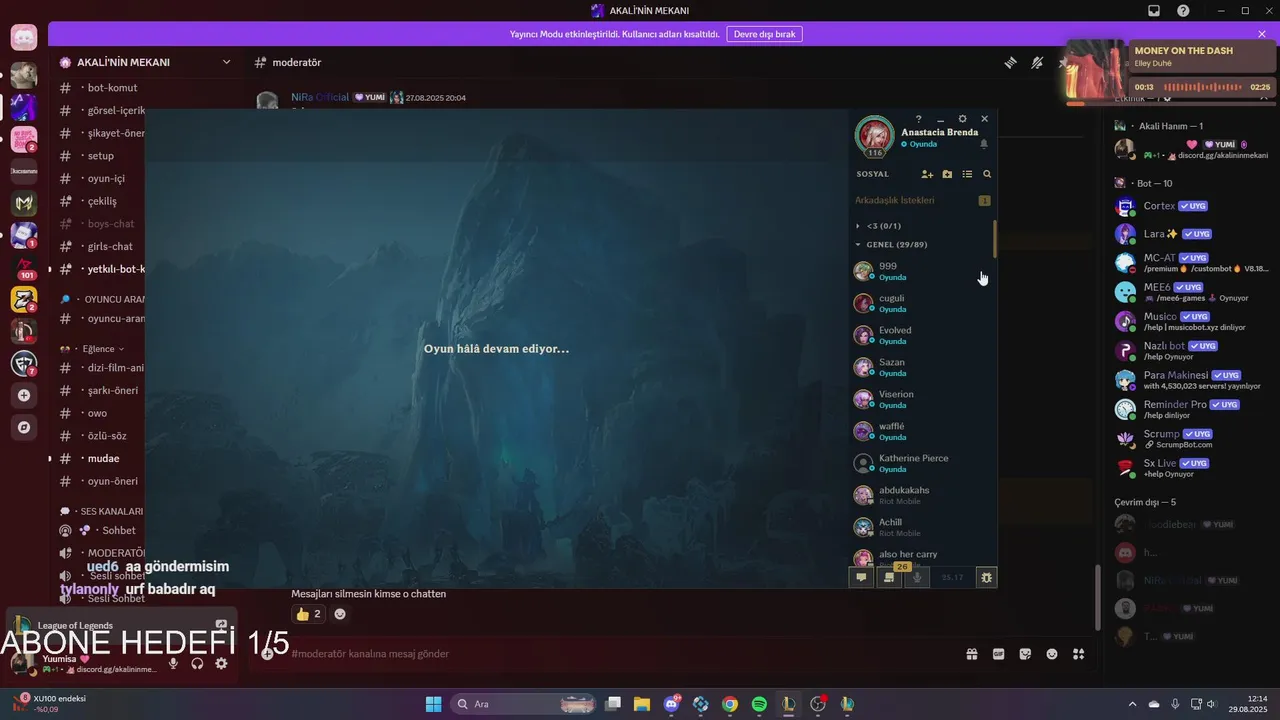Add a reaction with the smiley button
Image resolution: width=1280 pixels, height=720 pixels.
pyautogui.click(x=340, y=614)
